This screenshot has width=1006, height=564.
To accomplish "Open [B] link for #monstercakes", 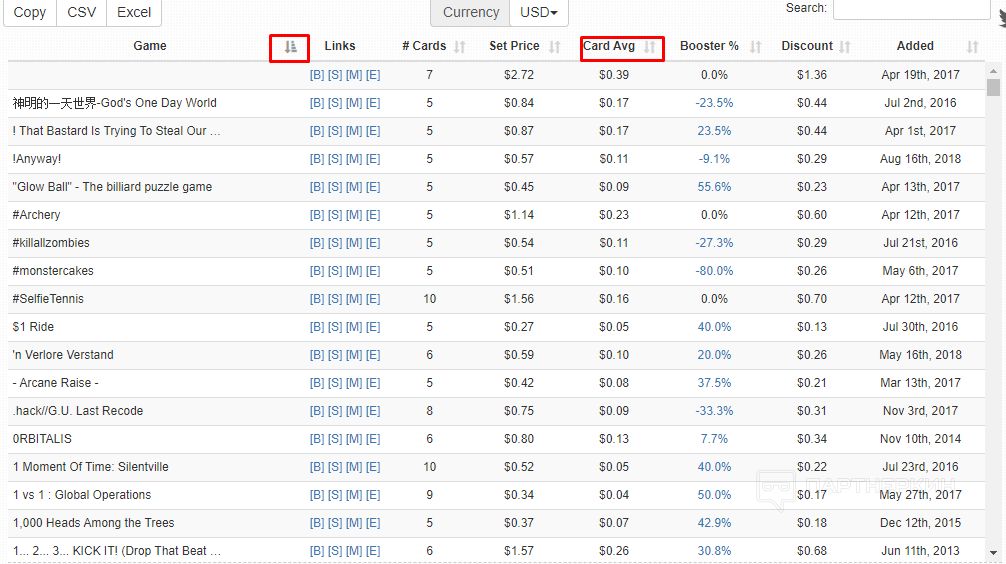I will (x=317, y=271).
